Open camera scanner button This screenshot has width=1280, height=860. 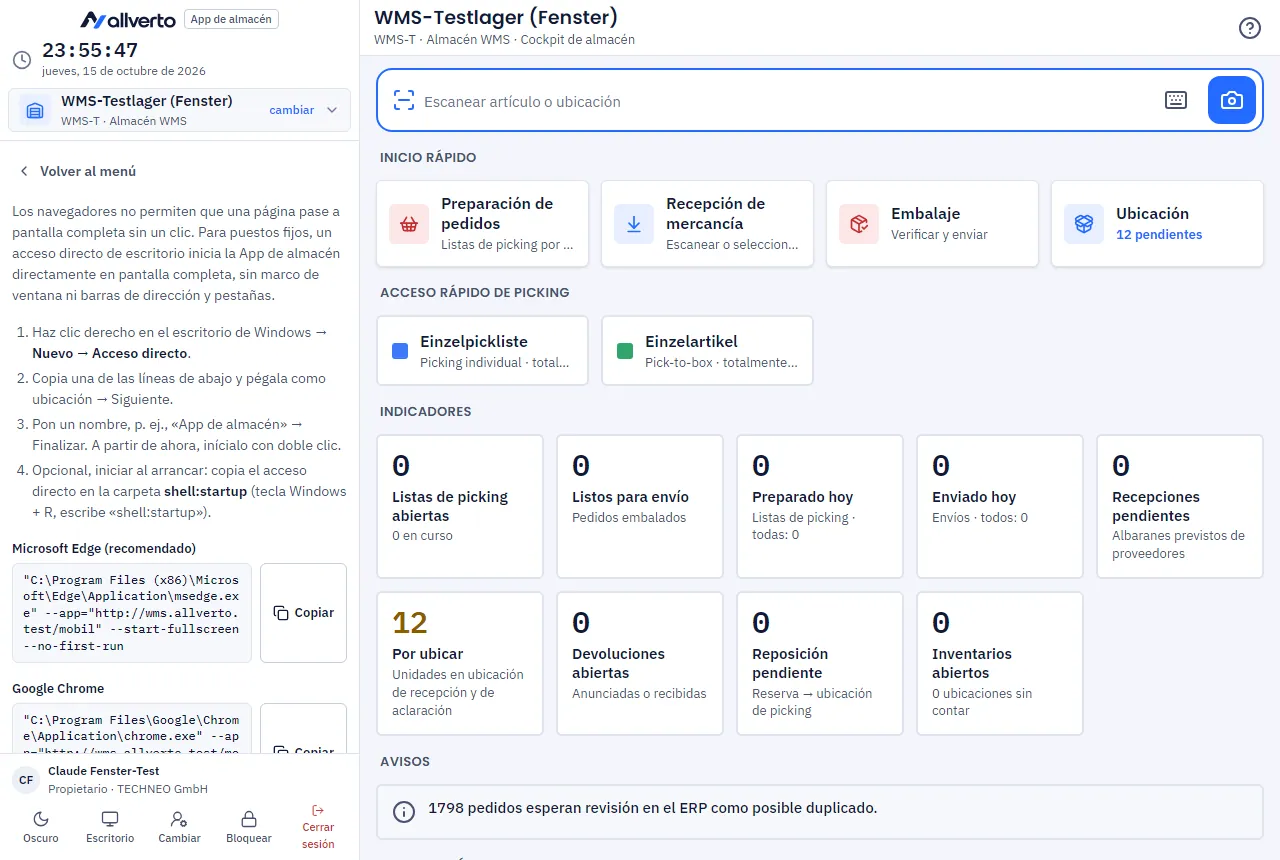point(1232,100)
